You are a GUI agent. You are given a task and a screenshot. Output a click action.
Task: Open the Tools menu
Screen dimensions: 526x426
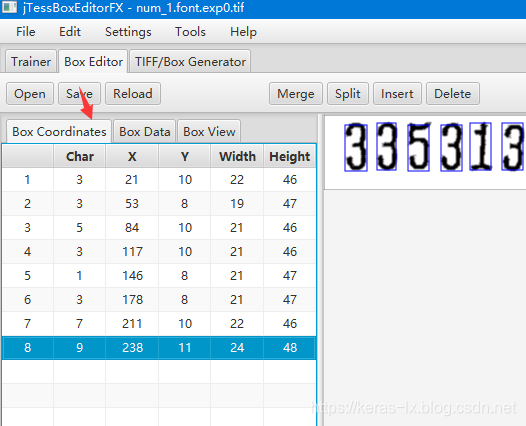coord(190,32)
